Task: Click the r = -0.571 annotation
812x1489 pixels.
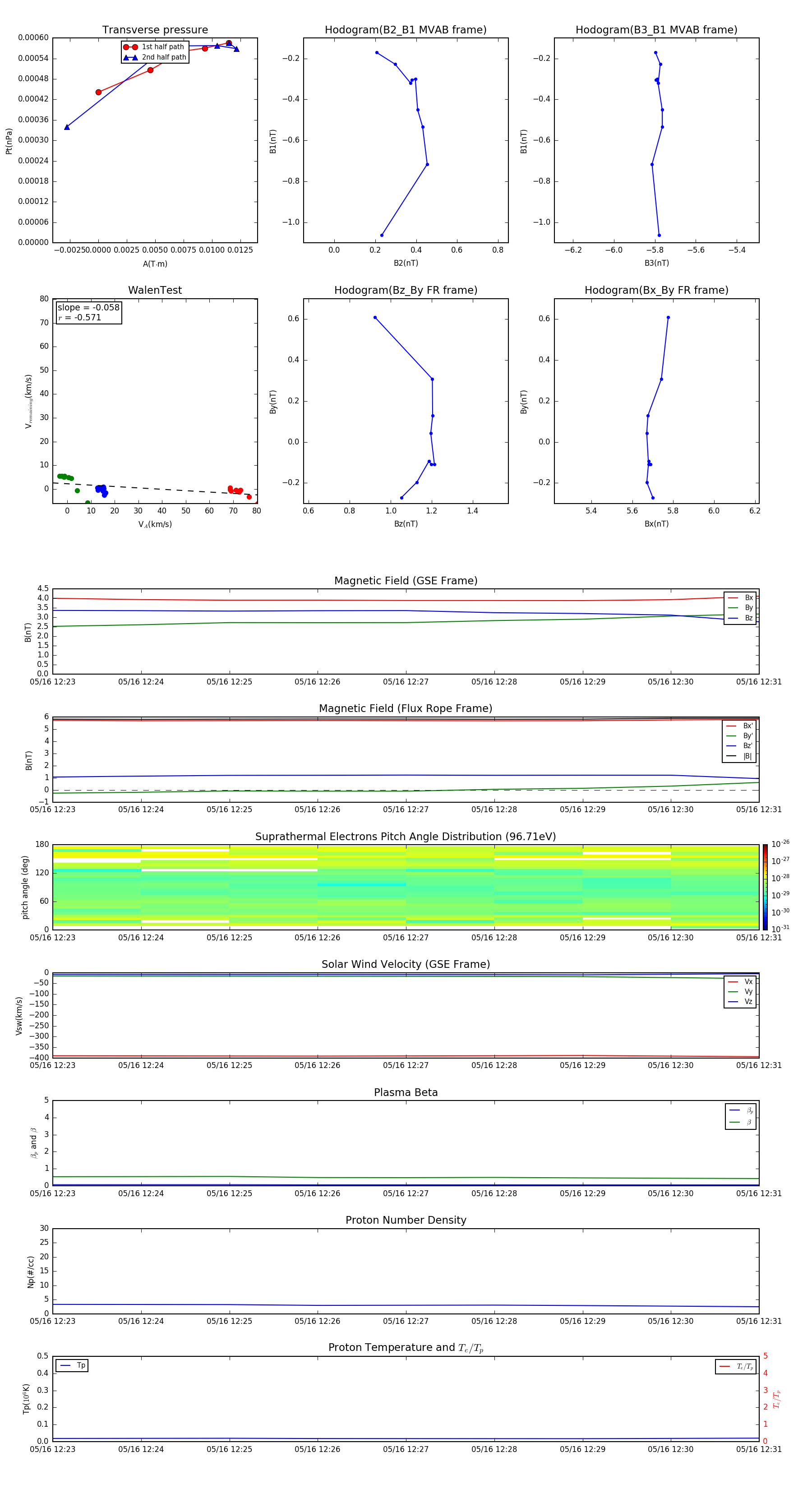Action: coord(80,317)
